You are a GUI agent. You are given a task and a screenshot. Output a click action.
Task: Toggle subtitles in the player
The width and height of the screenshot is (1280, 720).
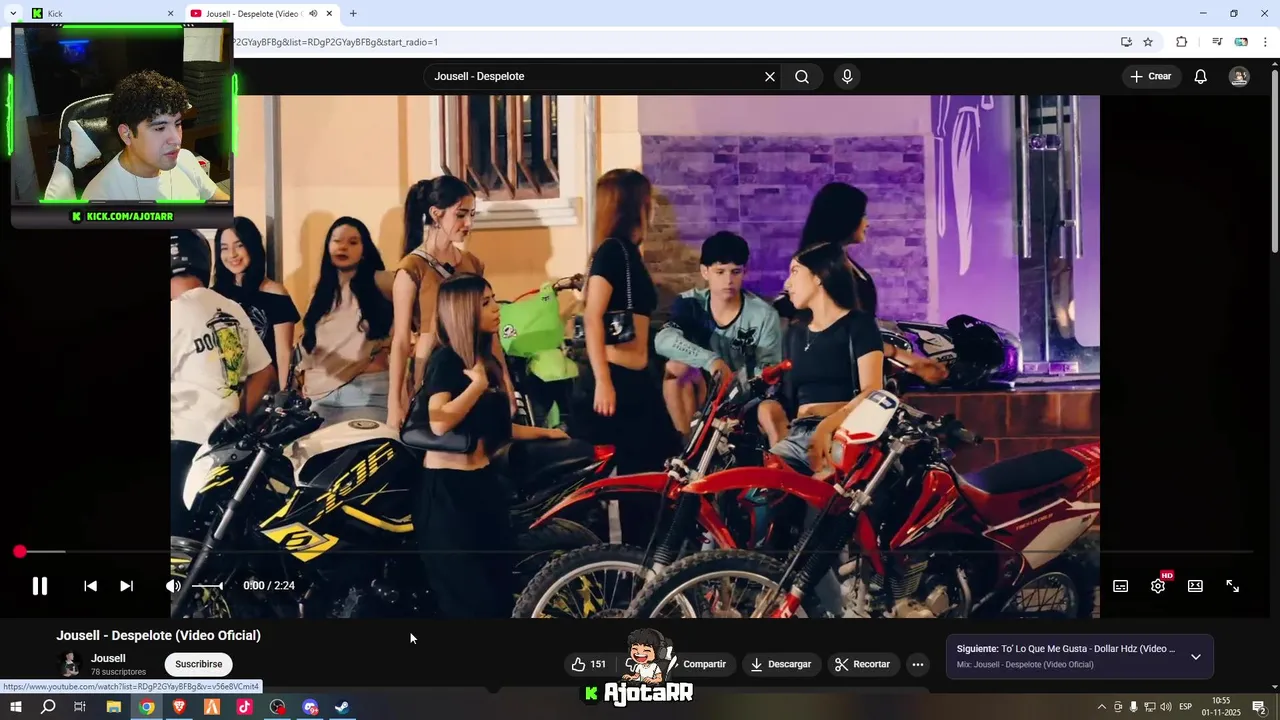point(1120,586)
